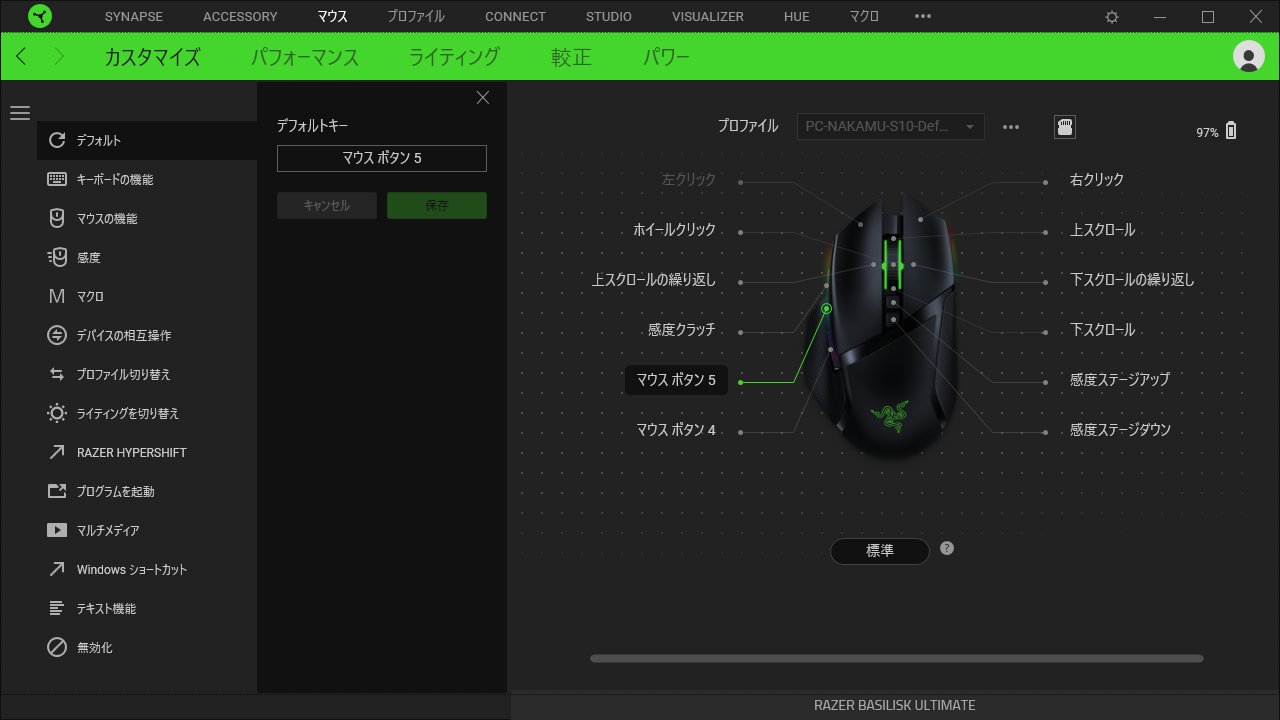
Task: Click the テキスト機能 lines icon
Action: pos(57,608)
